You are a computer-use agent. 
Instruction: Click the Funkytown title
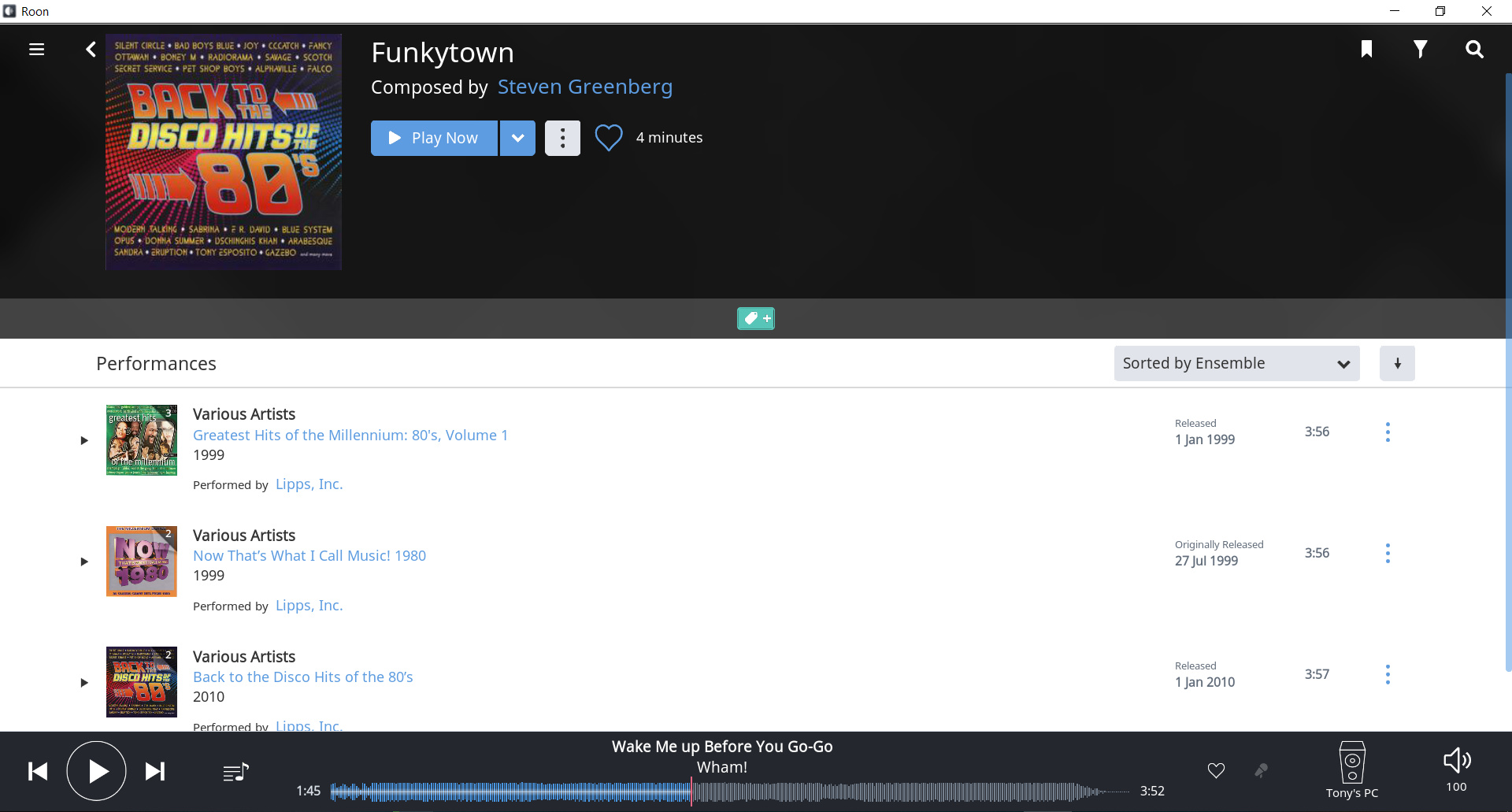[x=443, y=53]
